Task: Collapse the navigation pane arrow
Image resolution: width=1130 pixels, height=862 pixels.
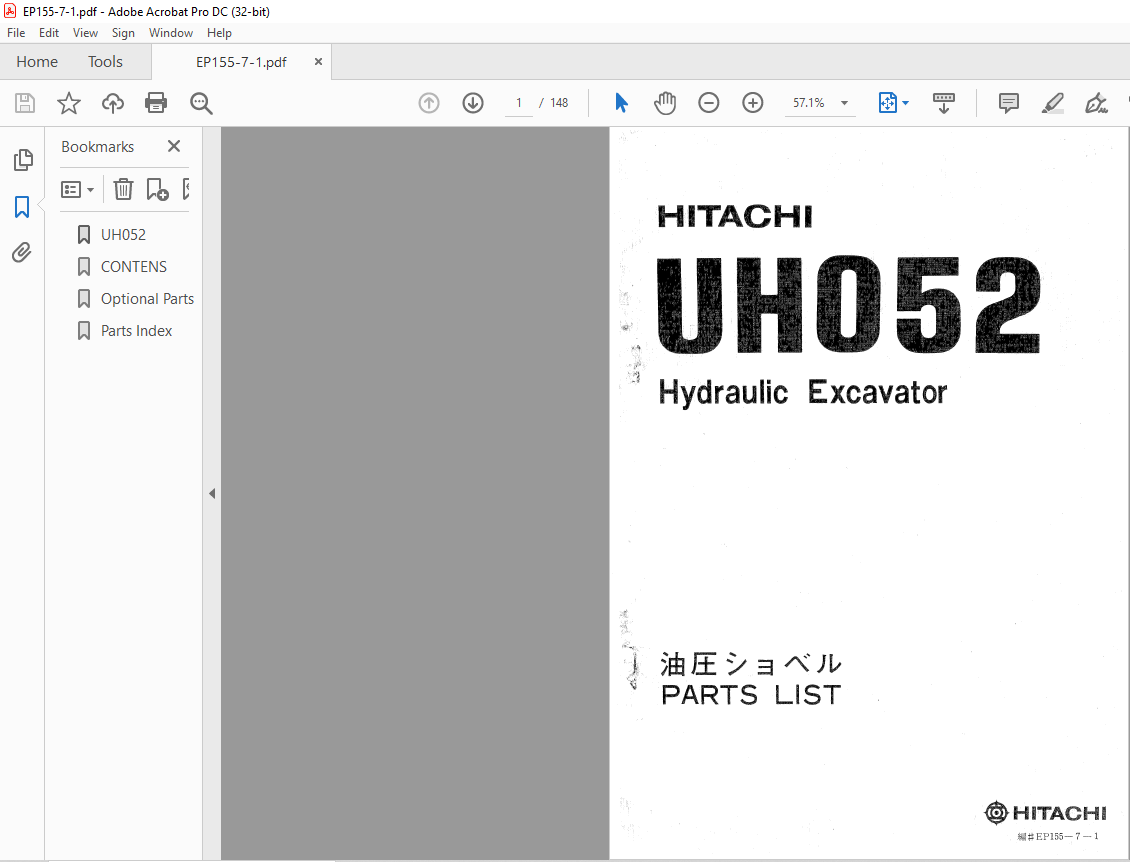Action: tap(212, 494)
